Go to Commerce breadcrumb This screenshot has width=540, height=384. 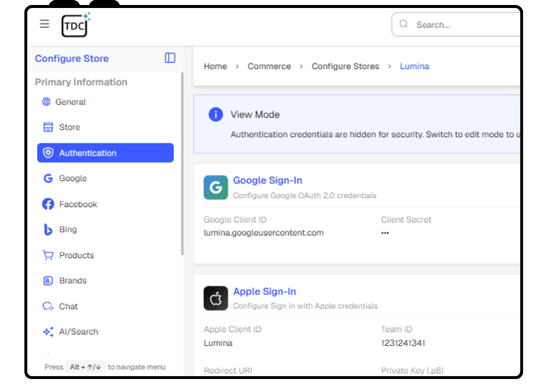(269, 66)
